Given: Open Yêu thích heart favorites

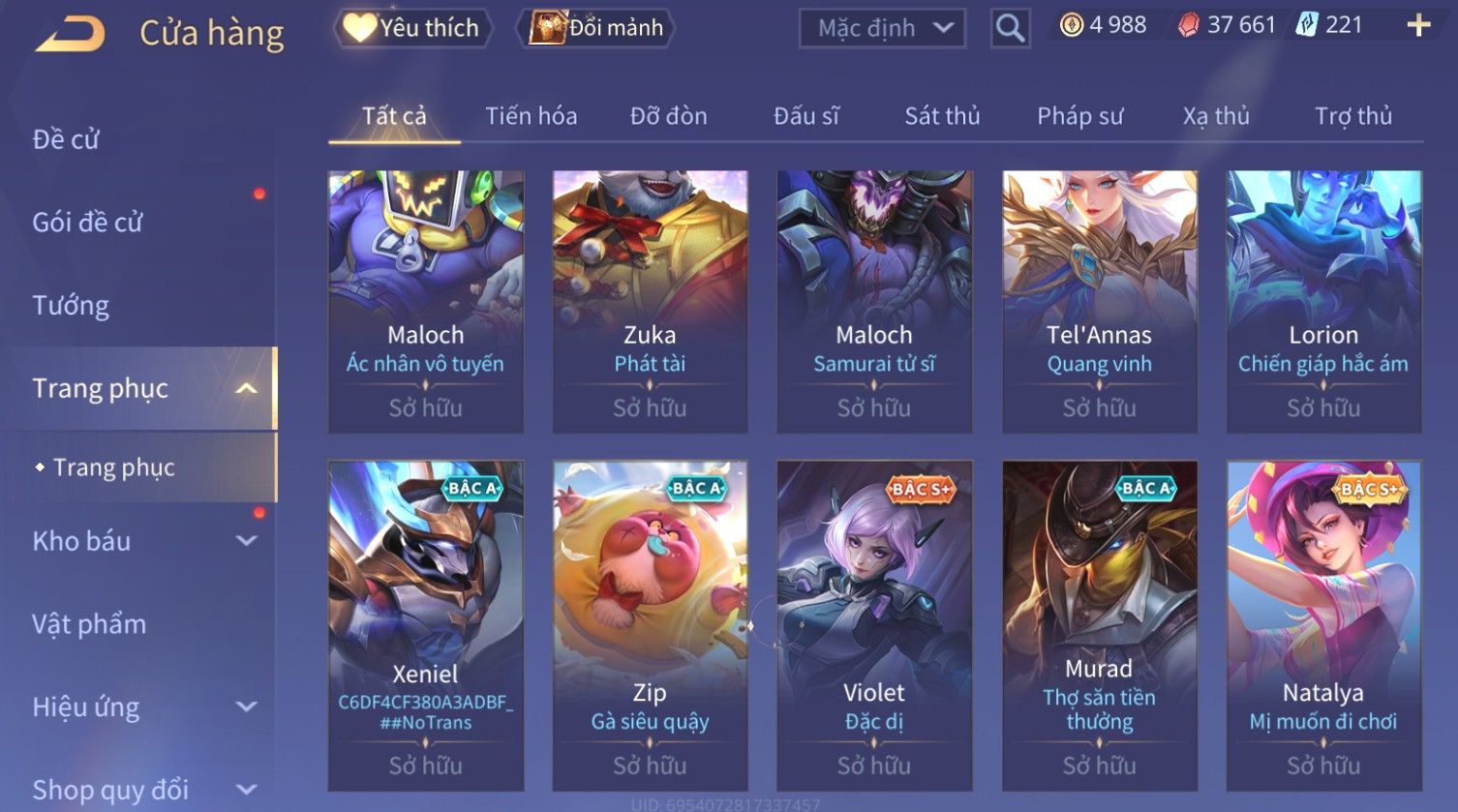Looking at the screenshot, I should pyautogui.click(x=412, y=28).
